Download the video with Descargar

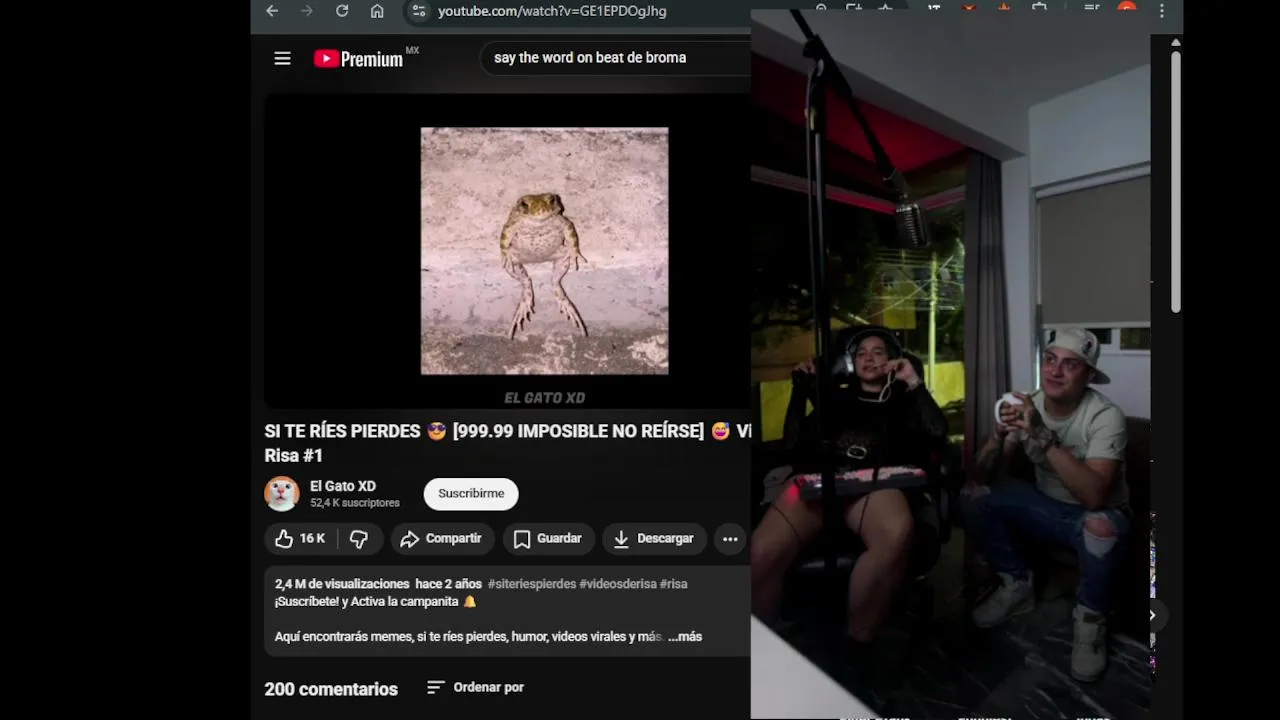(x=654, y=539)
